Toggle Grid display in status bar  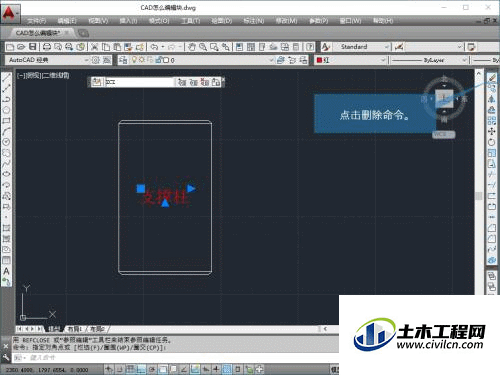coord(130,369)
